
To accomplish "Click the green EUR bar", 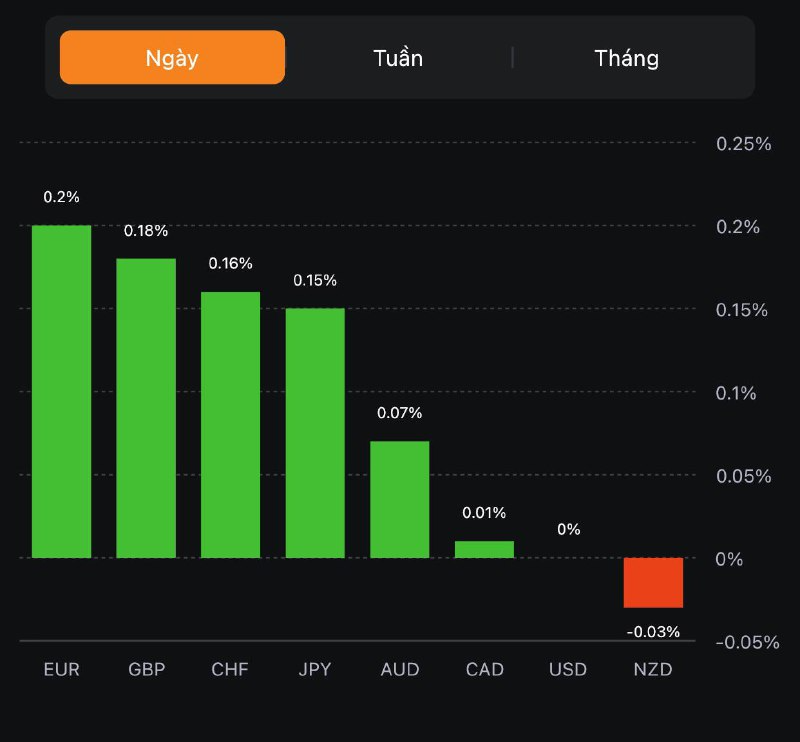I will [x=62, y=391].
